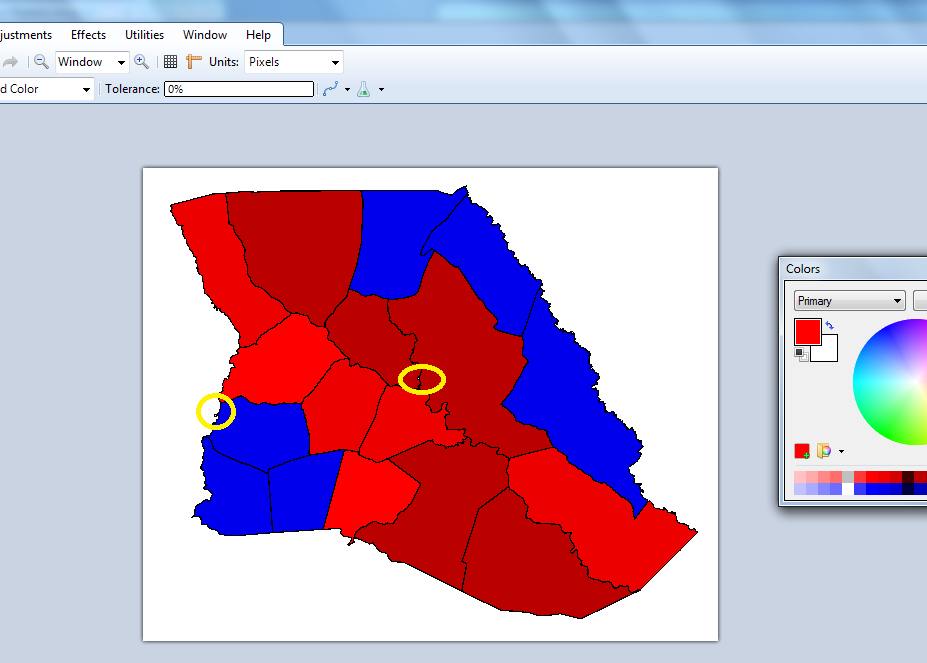The height and width of the screenshot is (663, 927).
Task: Select the darkest navy palette swatch
Action: coord(908,489)
